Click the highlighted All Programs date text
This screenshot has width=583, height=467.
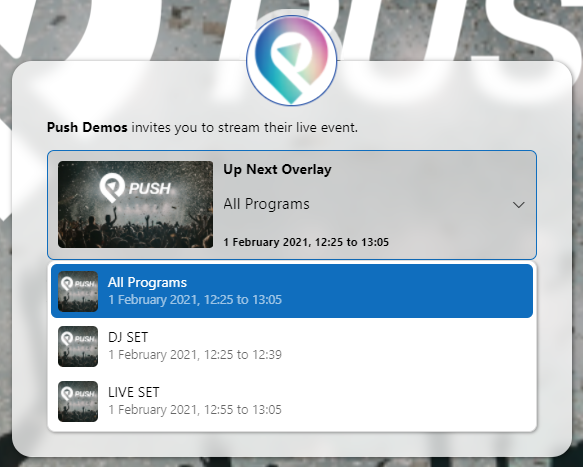coord(195,300)
